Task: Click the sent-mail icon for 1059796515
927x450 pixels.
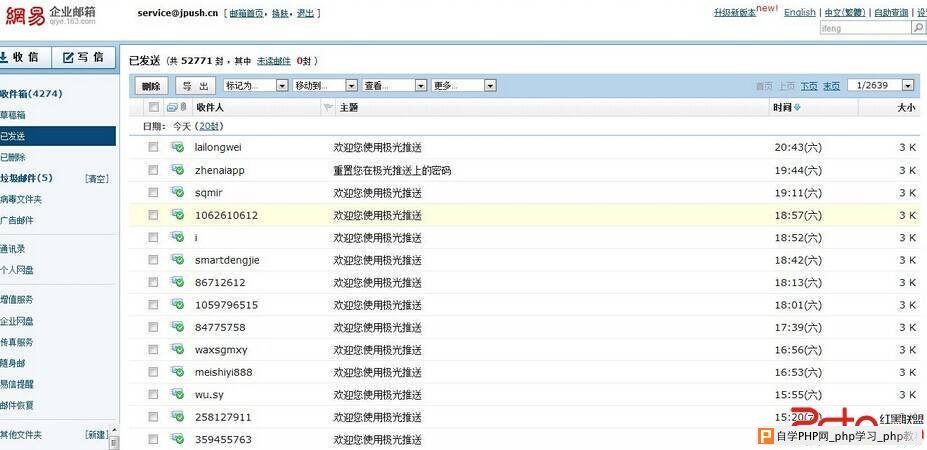Action: pos(177,305)
